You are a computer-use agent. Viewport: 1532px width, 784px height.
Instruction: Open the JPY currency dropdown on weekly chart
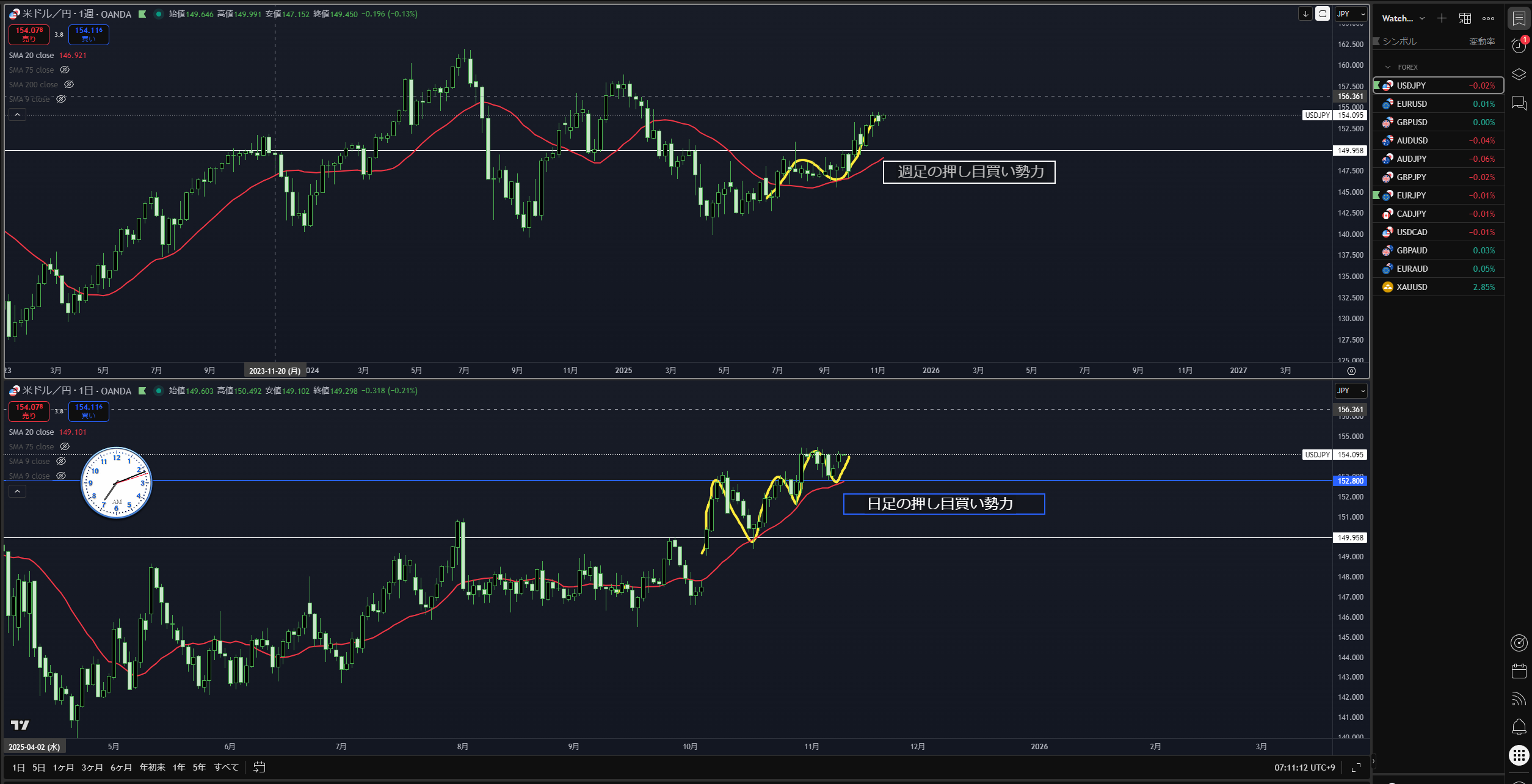(1350, 14)
